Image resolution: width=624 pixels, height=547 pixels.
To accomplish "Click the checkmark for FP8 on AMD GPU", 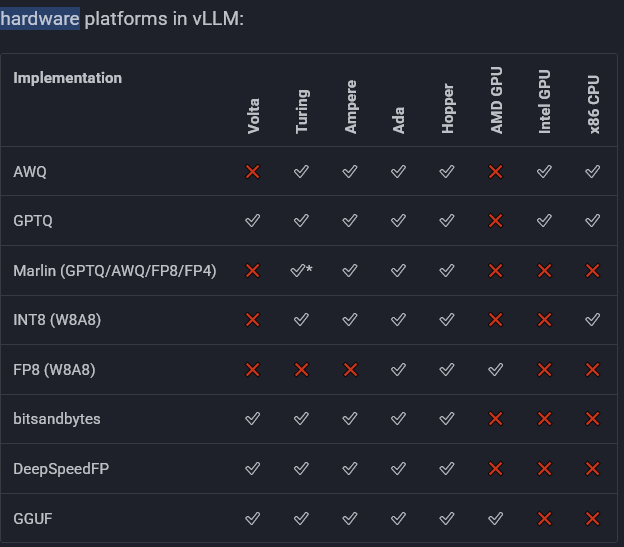I will (495, 369).
